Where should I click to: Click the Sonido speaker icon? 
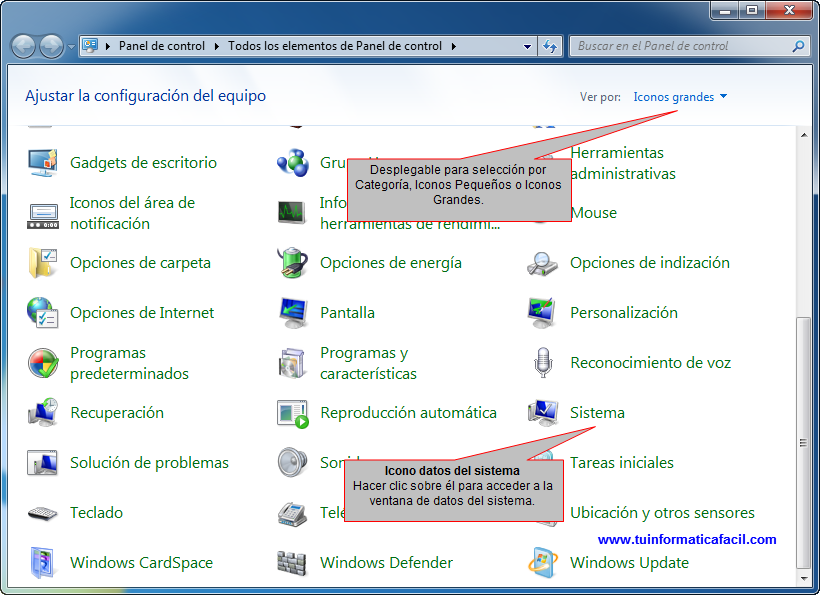[x=292, y=462]
